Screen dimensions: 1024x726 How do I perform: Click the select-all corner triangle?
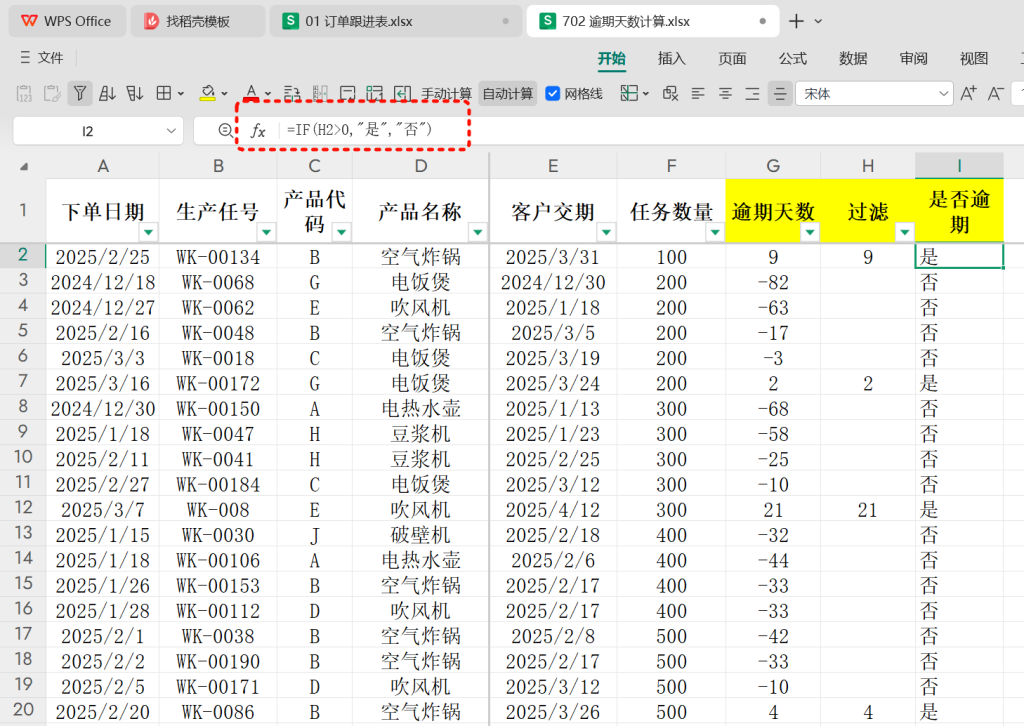point(24,166)
